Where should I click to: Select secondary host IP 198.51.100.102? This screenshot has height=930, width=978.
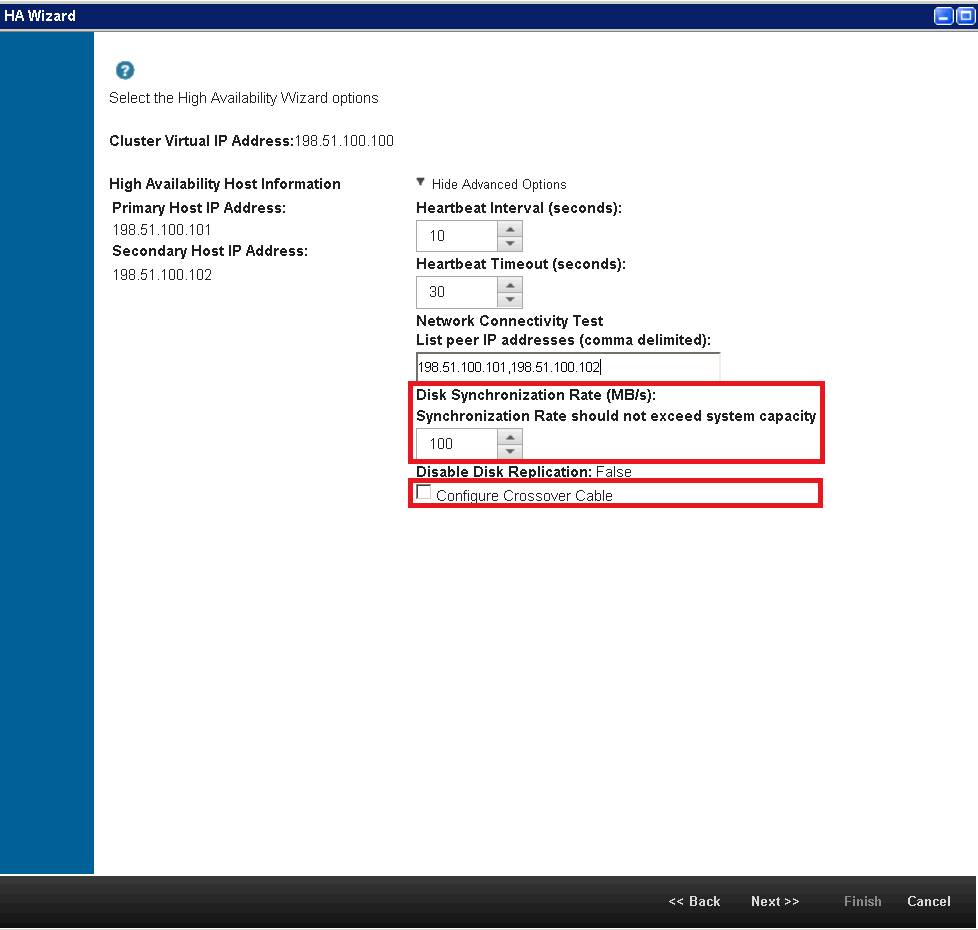click(162, 275)
